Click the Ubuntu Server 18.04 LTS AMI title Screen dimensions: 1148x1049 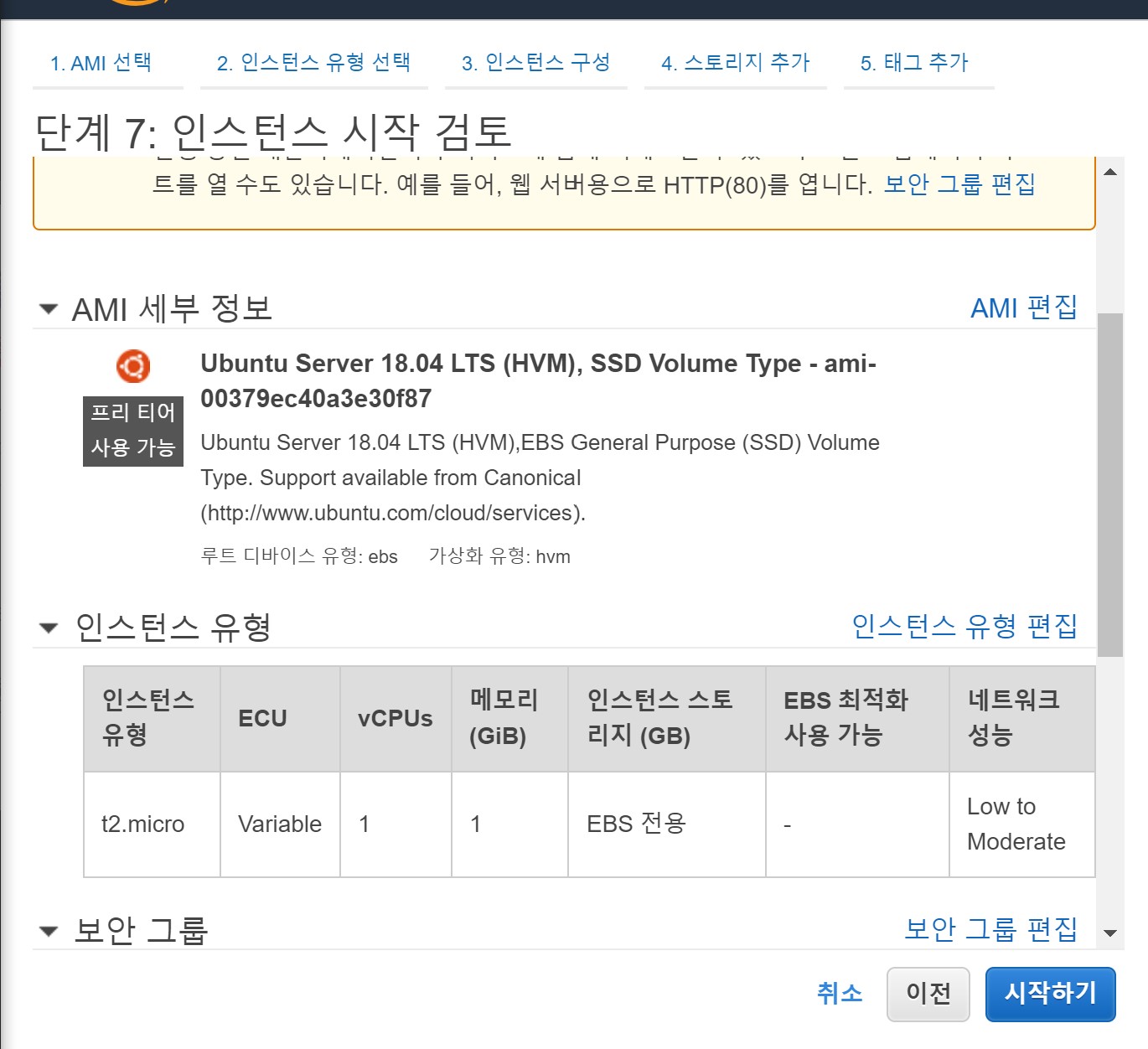coord(538,381)
